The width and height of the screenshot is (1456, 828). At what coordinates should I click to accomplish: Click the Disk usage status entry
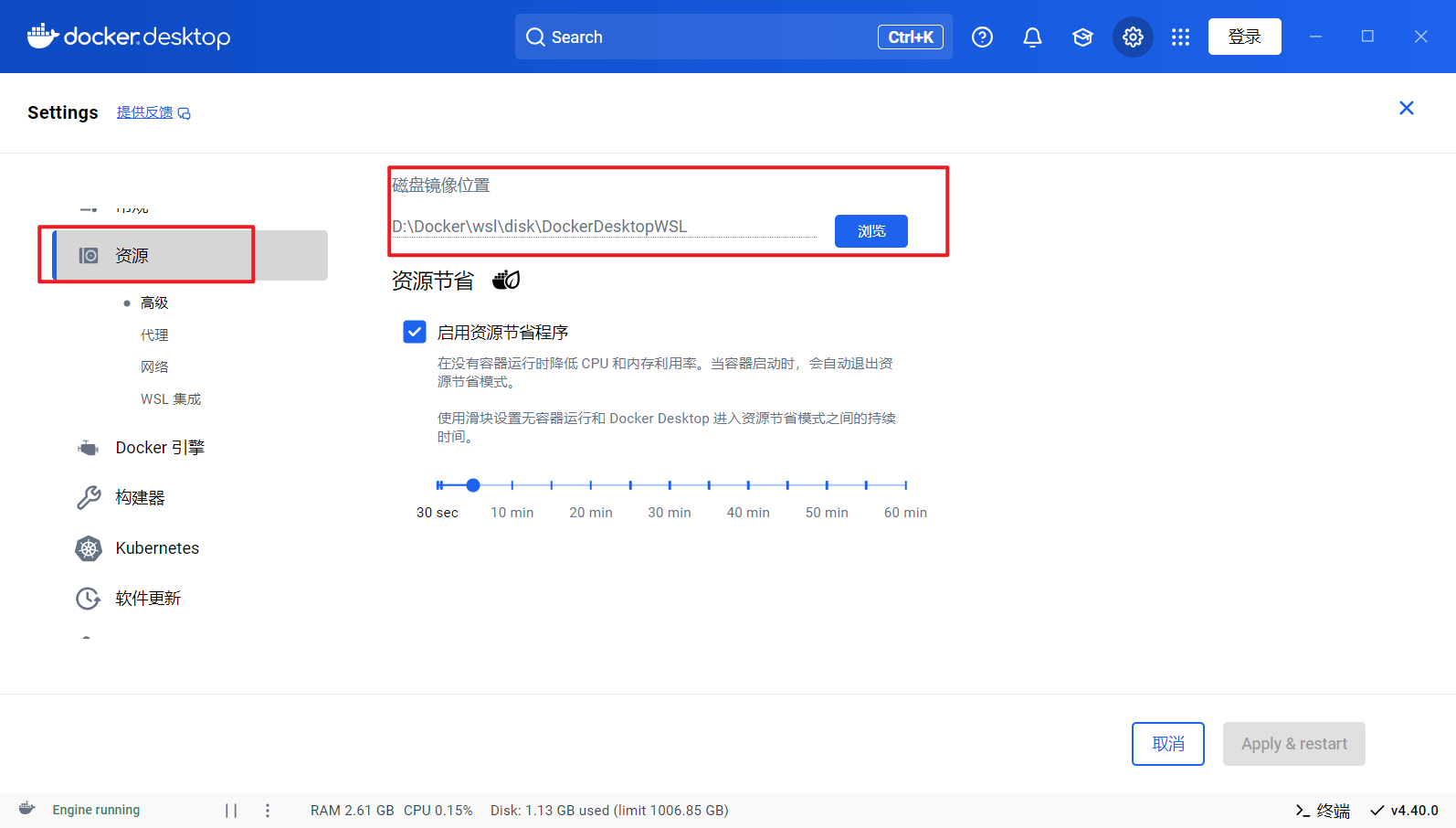coord(609,811)
